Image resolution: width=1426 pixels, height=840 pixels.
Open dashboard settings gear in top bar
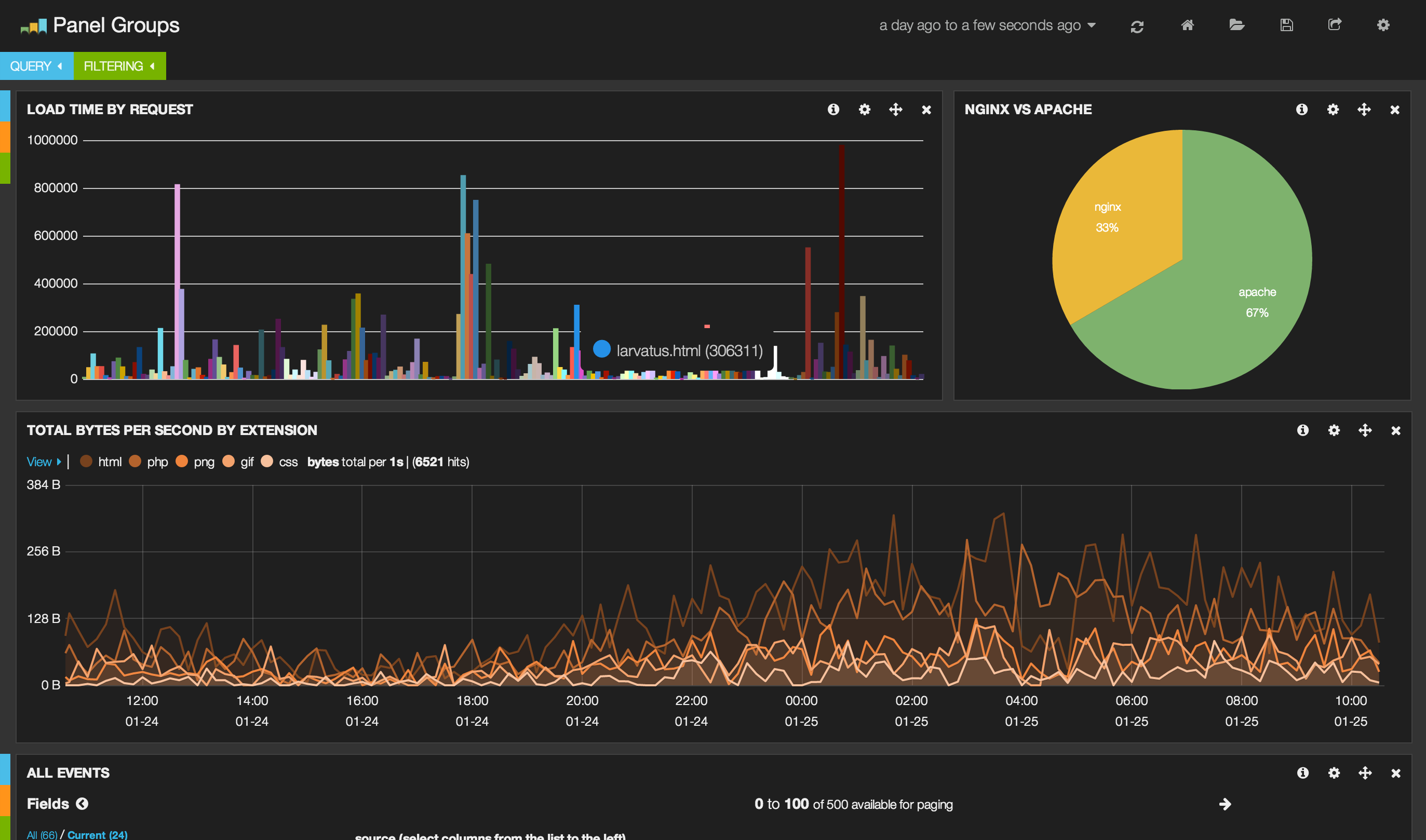pyautogui.click(x=1383, y=25)
